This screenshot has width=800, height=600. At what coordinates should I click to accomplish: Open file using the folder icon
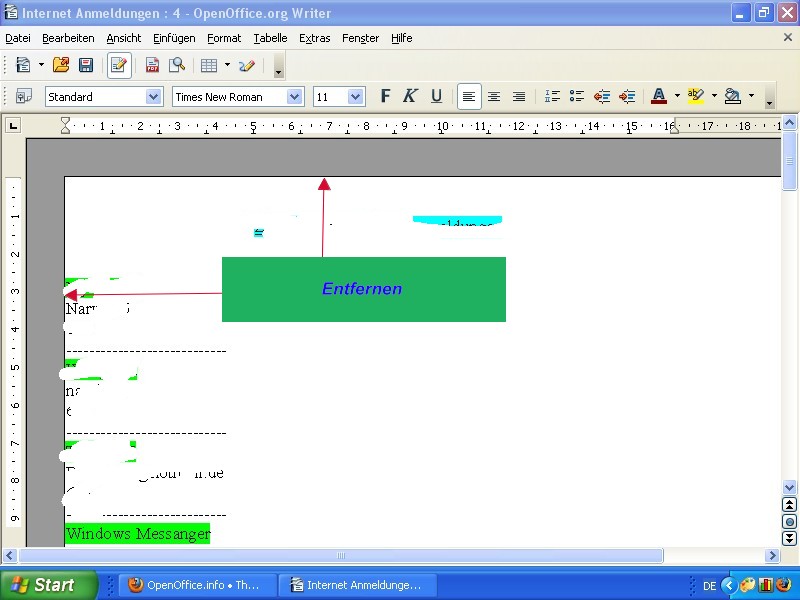point(61,65)
